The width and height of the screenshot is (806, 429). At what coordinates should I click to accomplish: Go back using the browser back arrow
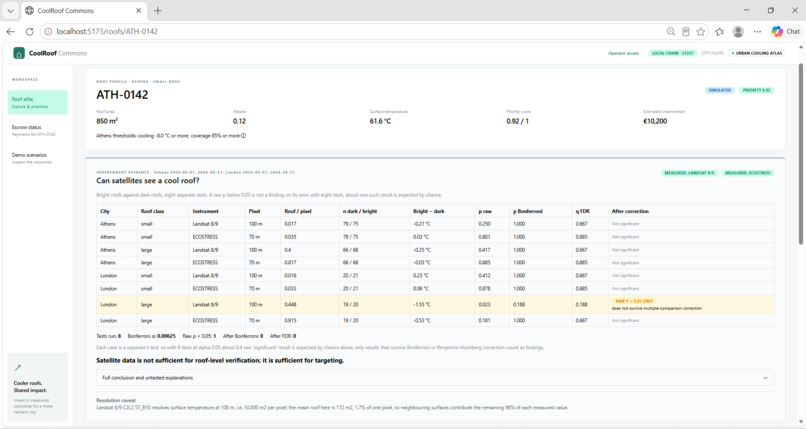[10, 31]
